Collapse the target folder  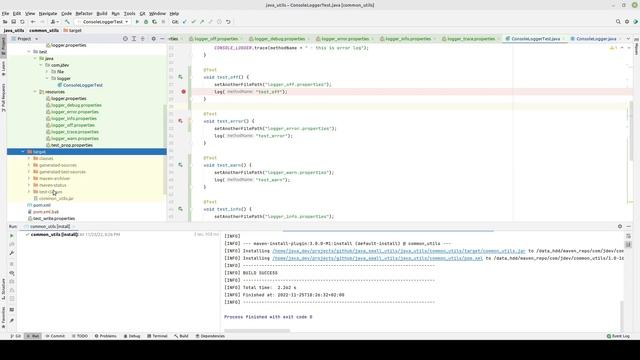pos(23,152)
